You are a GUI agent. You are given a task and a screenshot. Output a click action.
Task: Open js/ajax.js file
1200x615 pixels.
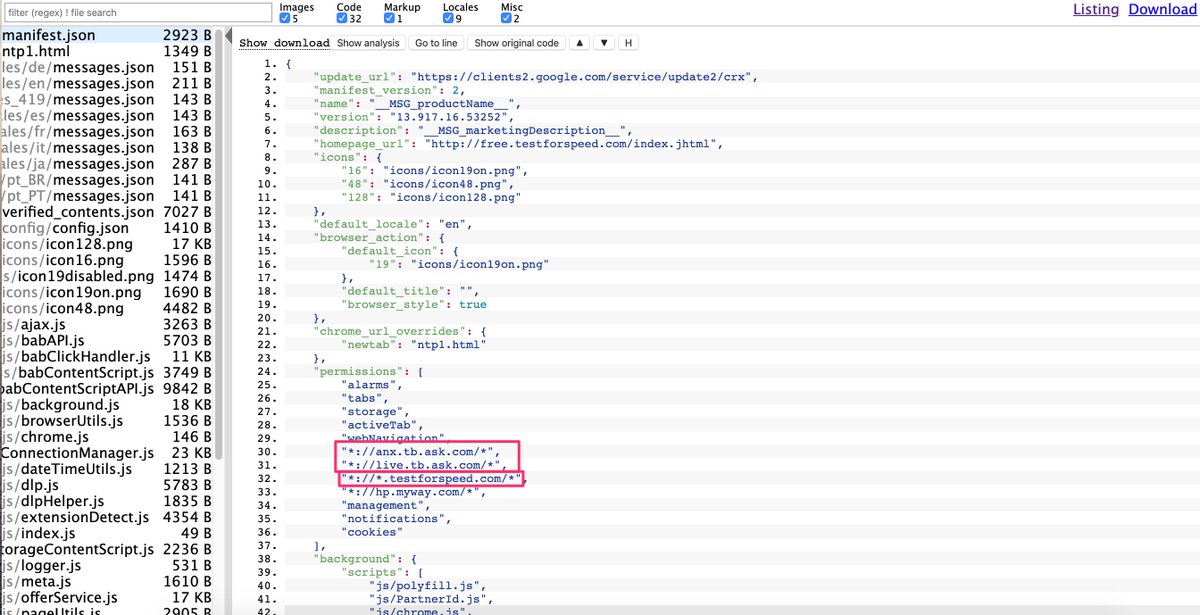point(106,324)
